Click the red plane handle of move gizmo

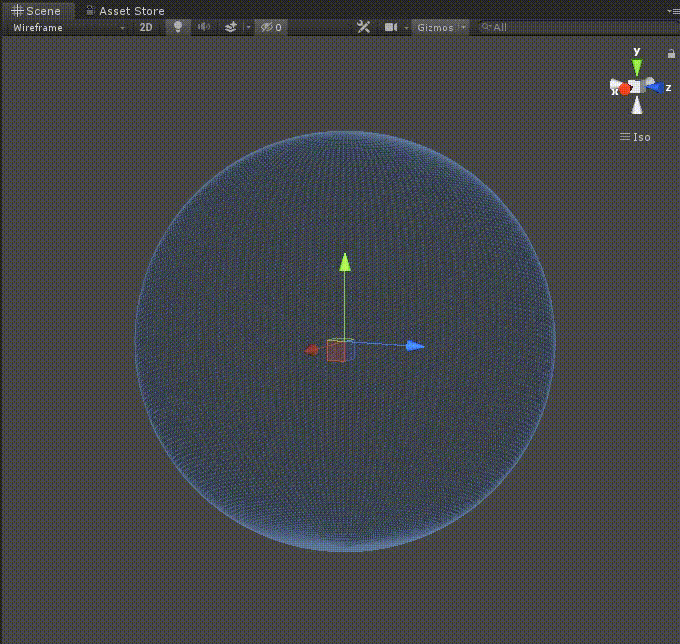click(336, 351)
